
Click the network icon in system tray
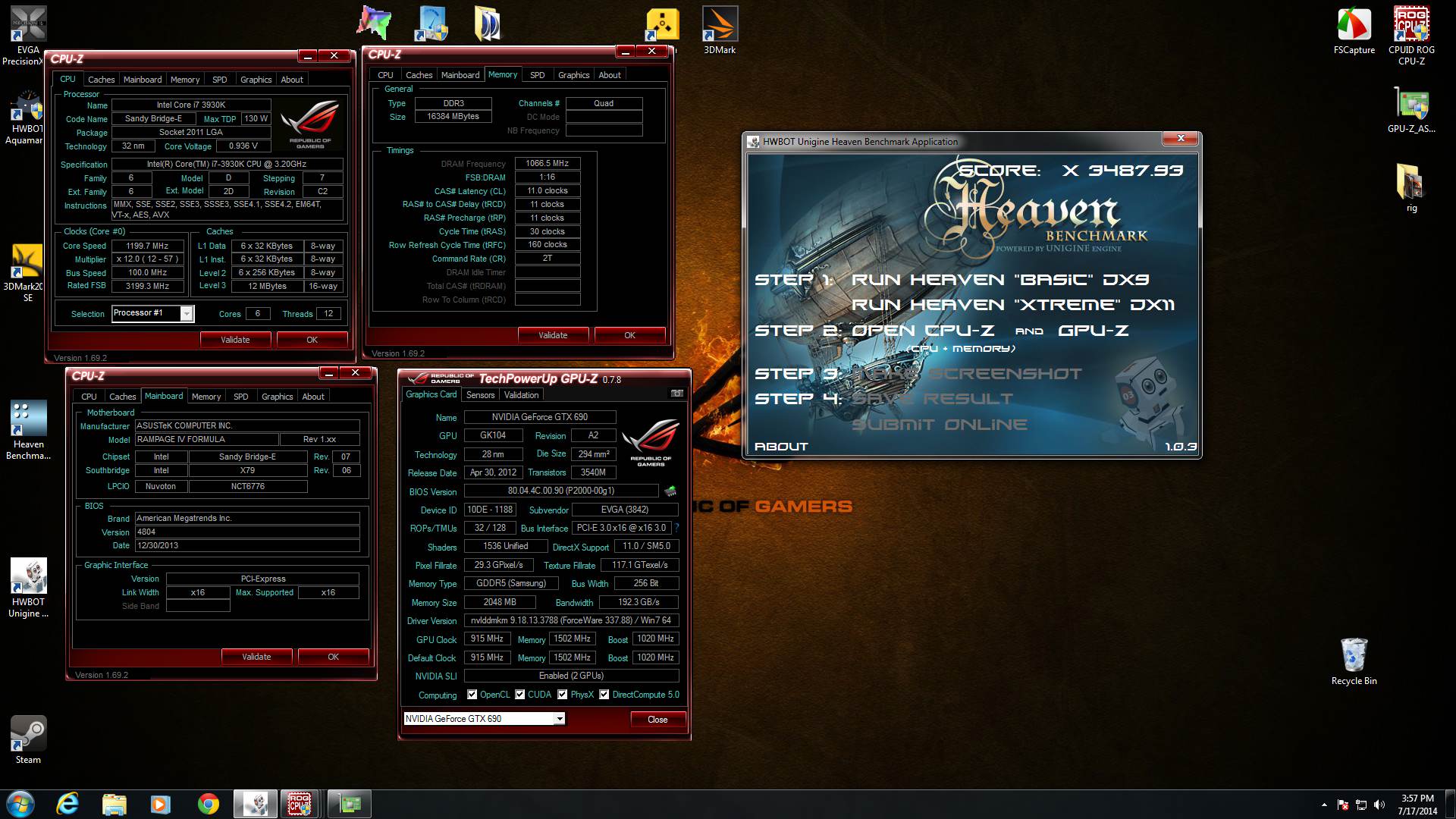(x=1361, y=805)
